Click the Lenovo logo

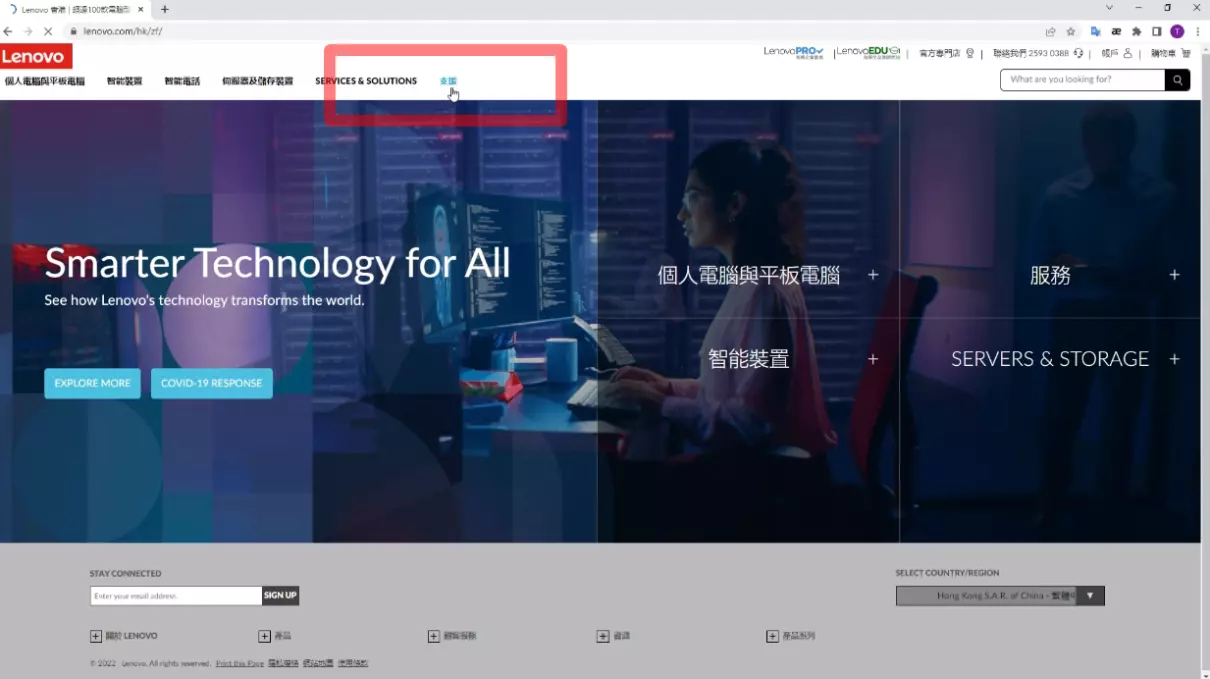point(36,57)
